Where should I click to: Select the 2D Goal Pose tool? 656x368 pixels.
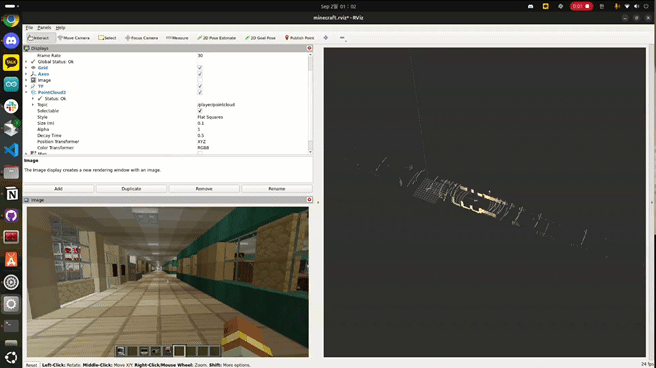coord(260,38)
